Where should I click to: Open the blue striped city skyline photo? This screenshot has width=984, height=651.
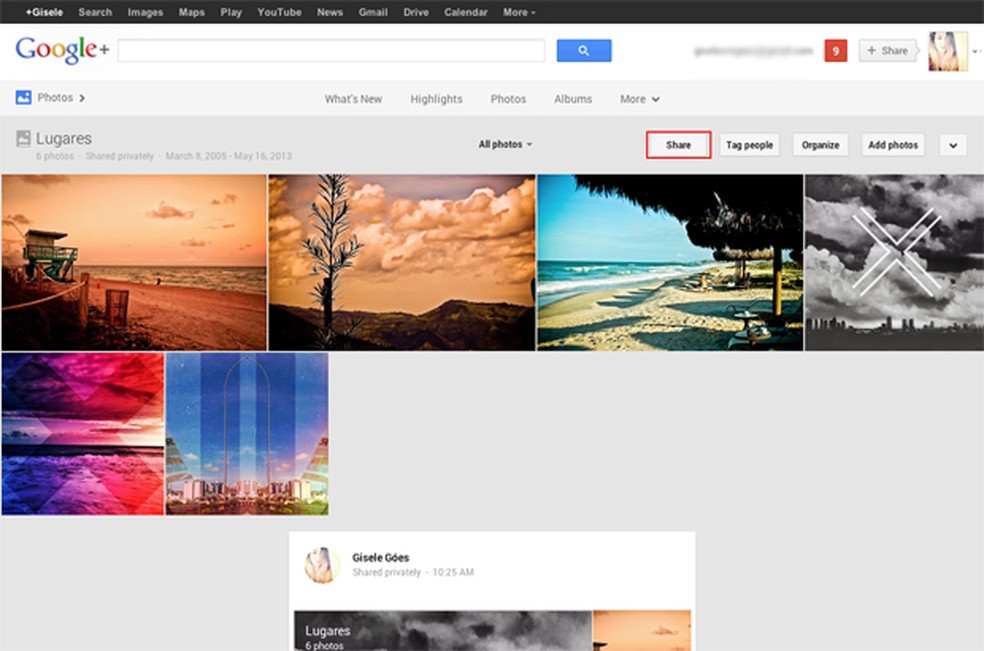pos(247,434)
